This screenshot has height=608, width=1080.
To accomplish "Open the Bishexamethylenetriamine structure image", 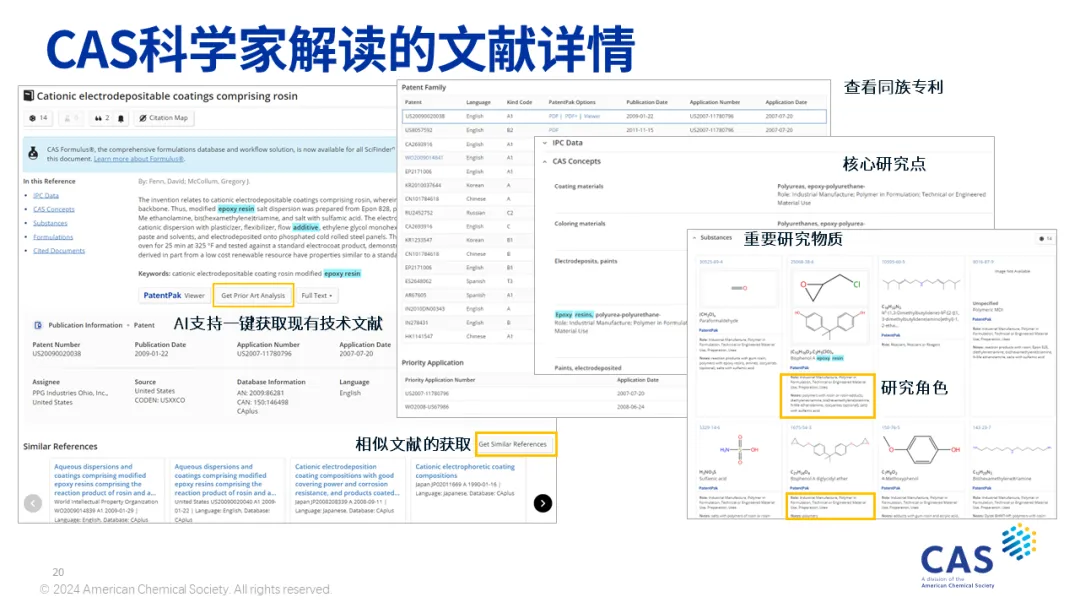I will coord(1012,450).
